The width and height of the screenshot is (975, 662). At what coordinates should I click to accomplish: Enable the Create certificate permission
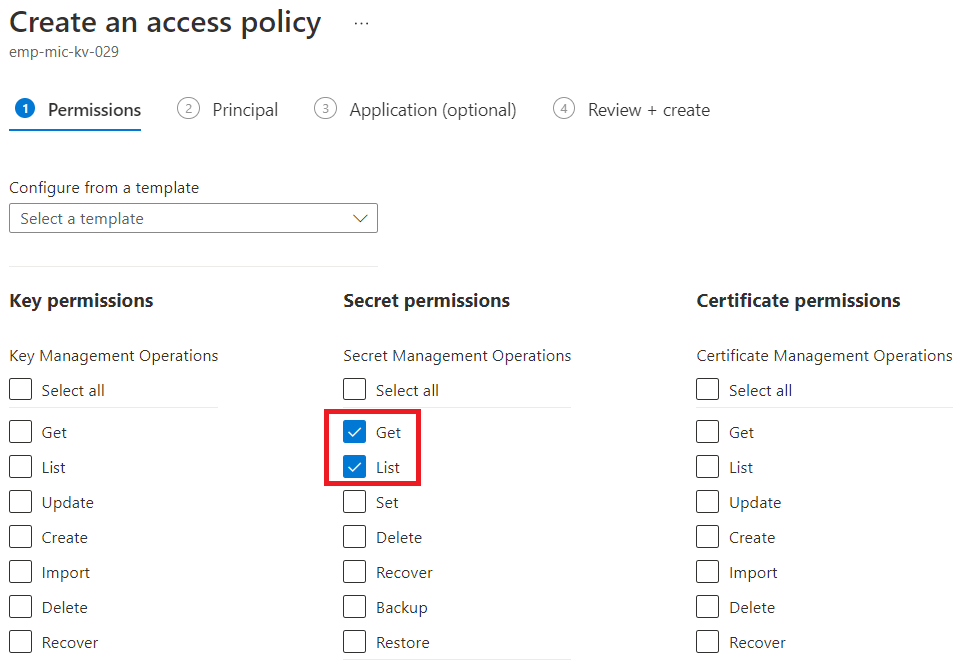point(708,536)
